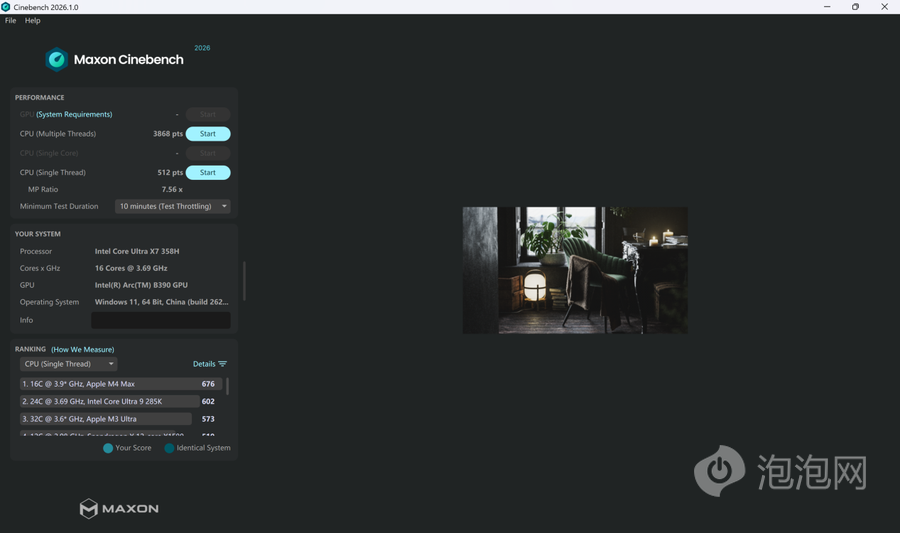This screenshot has width=900, height=533.
Task: Open the How We Measure link
Action: (83, 349)
